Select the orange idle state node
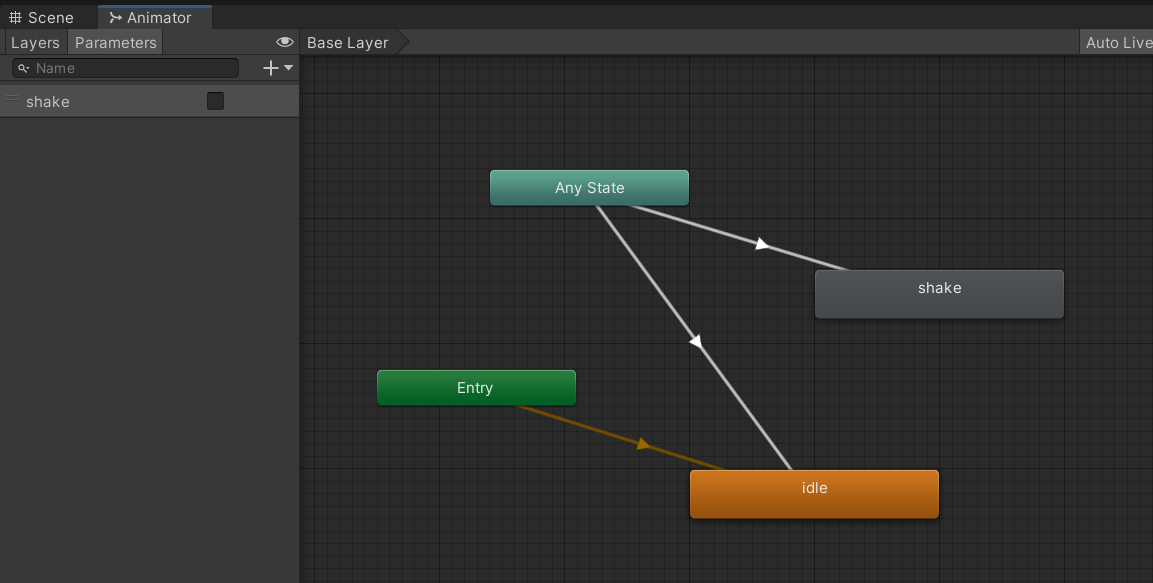The width and height of the screenshot is (1153, 583). click(814, 494)
